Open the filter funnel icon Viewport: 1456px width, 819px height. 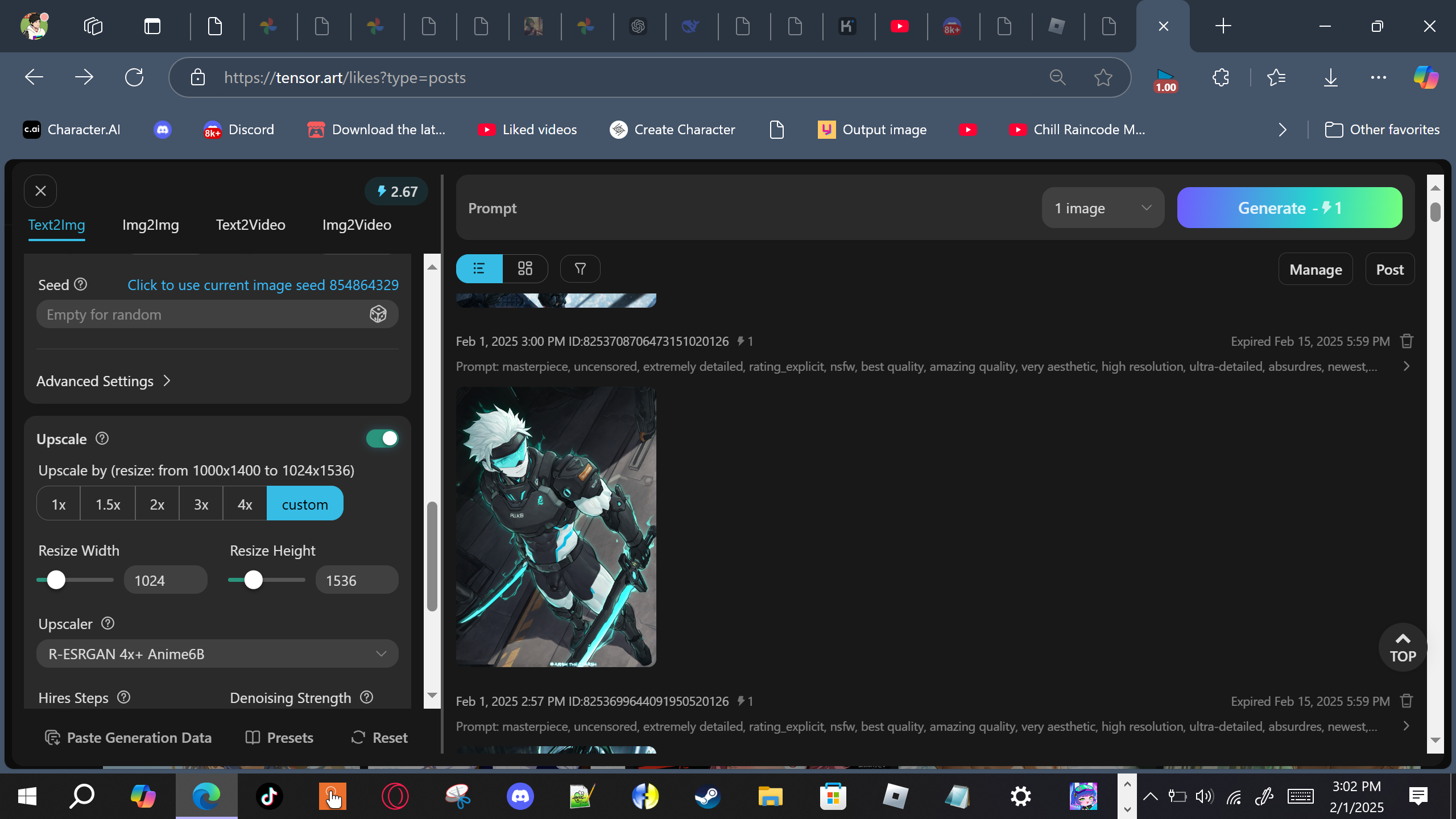coord(580,268)
